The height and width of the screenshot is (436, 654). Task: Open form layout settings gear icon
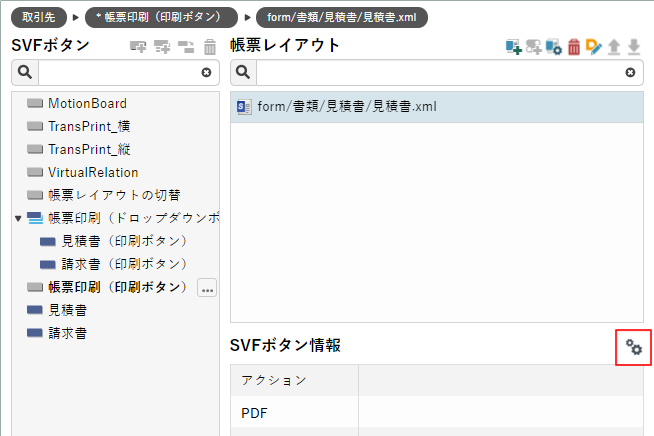click(x=554, y=47)
